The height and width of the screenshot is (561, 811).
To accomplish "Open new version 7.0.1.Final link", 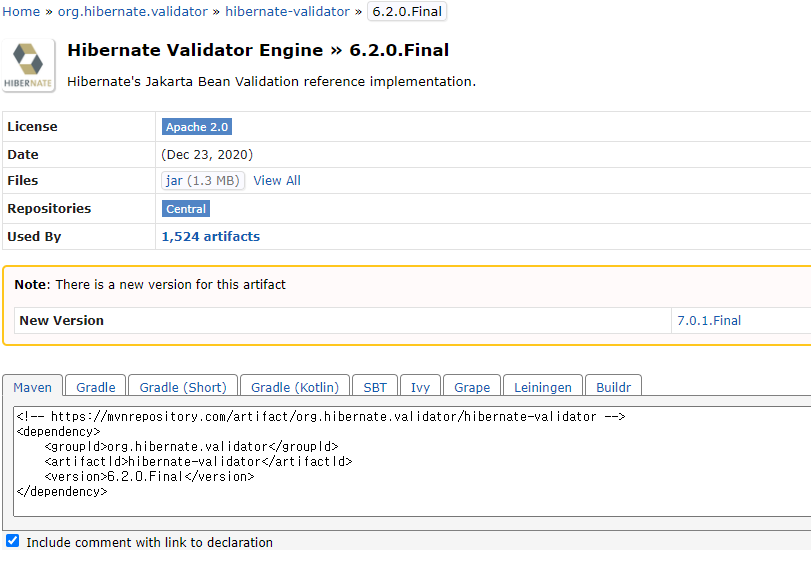I will click(x=709, y=321).
